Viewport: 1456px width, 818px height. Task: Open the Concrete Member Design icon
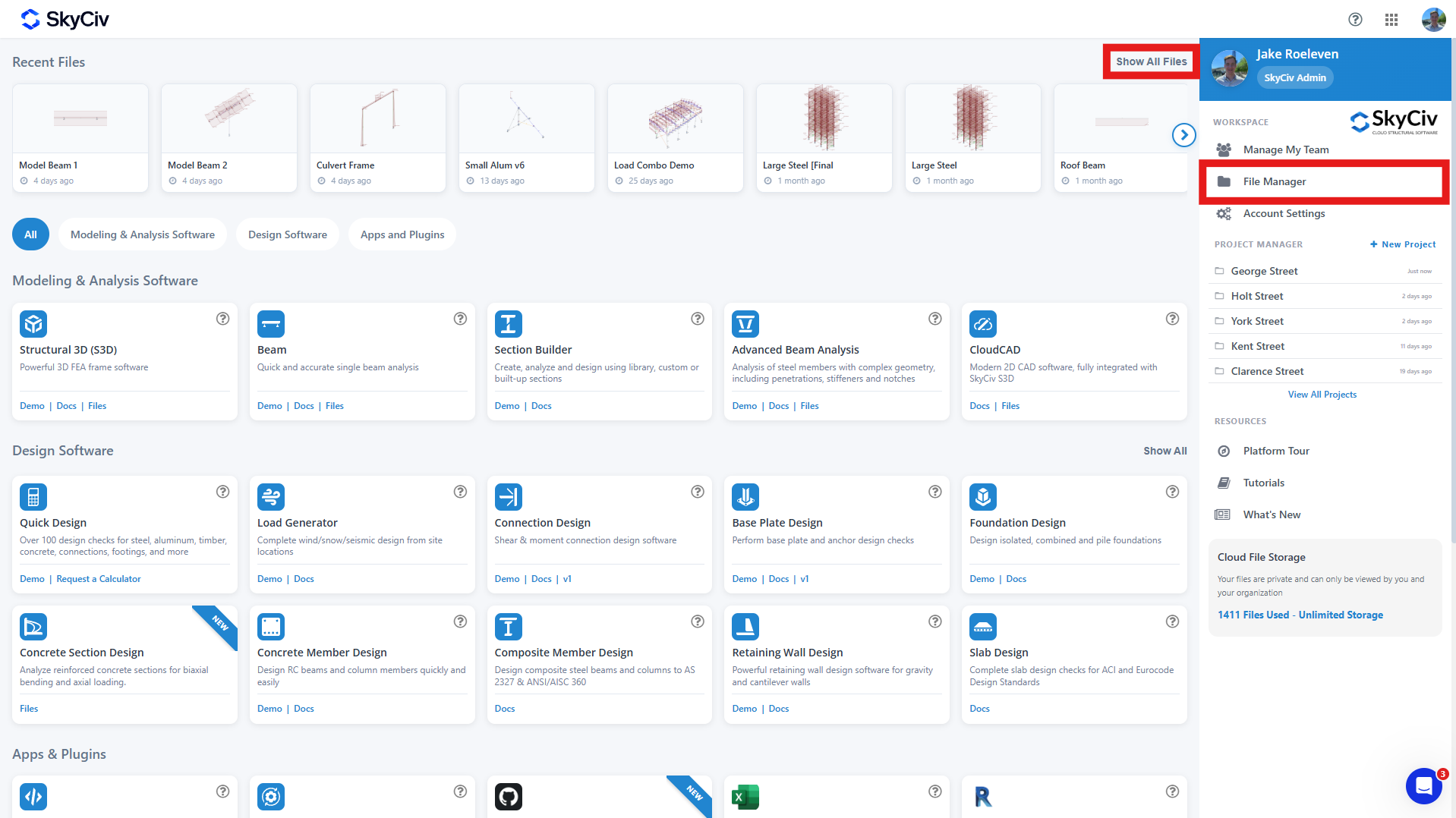pyautogui.click(x=271, y=627)
